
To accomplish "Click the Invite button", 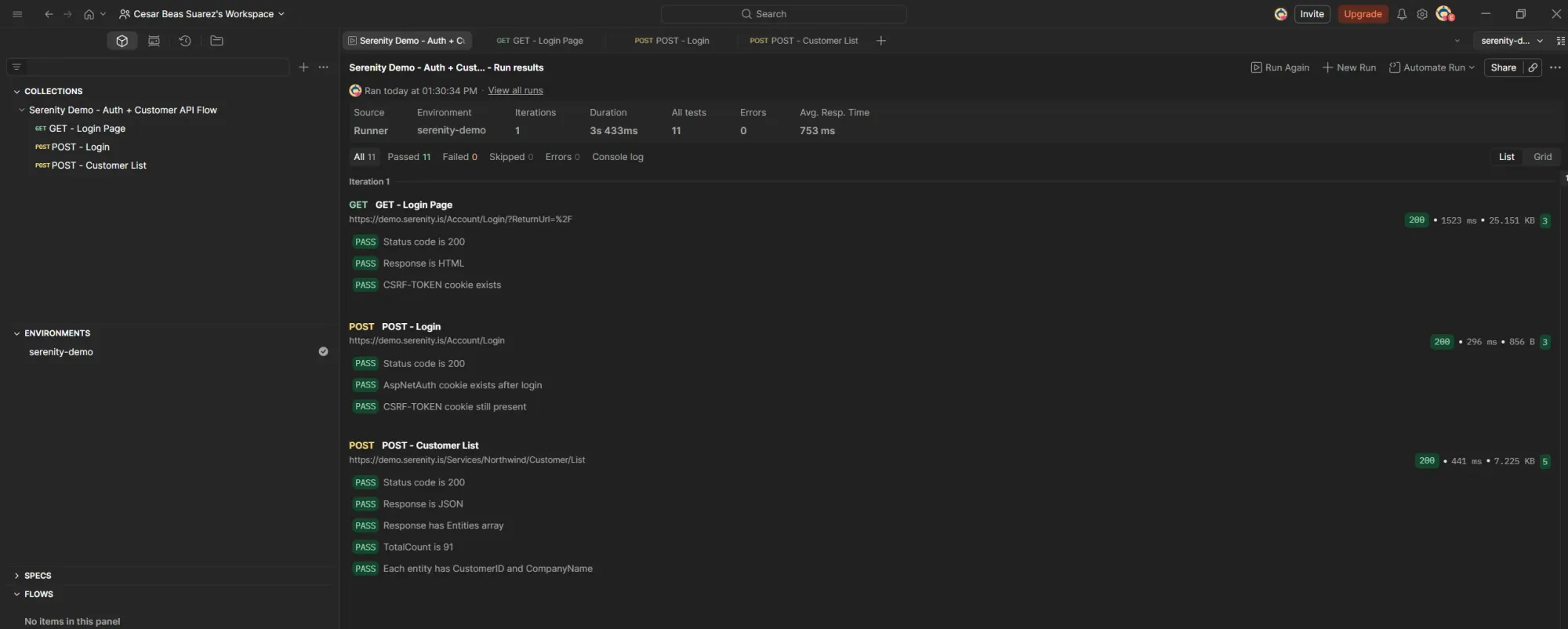I will click(x=1312, y=14).
